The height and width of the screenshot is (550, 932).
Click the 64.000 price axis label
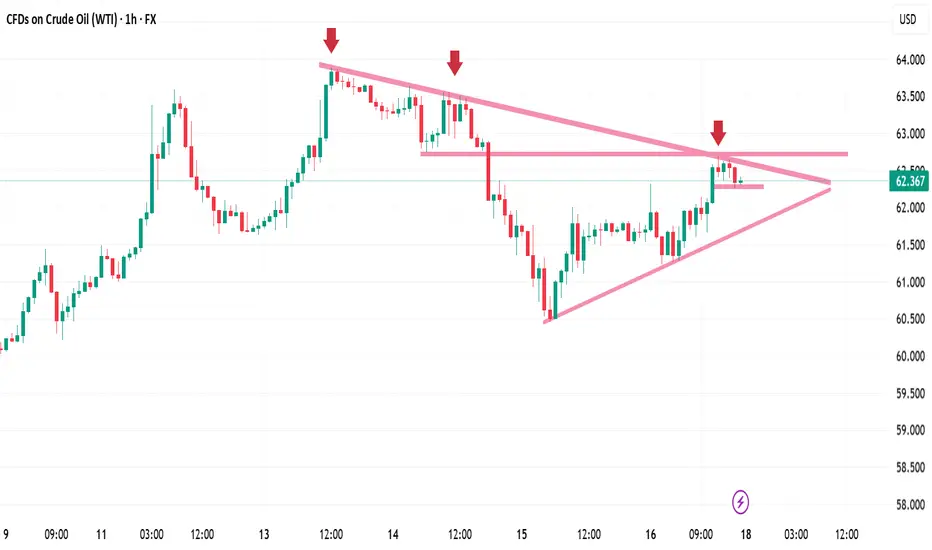click(911, 59)
